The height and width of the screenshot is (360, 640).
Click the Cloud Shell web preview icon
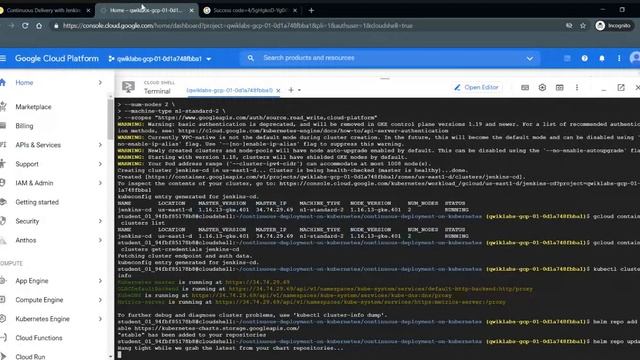coord(560,87)
